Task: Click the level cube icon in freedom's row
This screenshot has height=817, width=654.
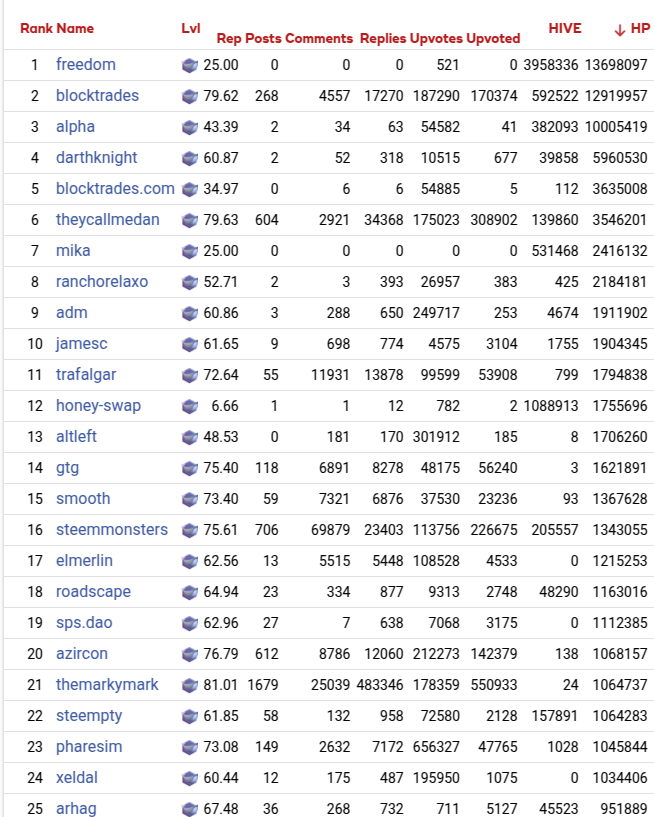Action: [190, 65]
